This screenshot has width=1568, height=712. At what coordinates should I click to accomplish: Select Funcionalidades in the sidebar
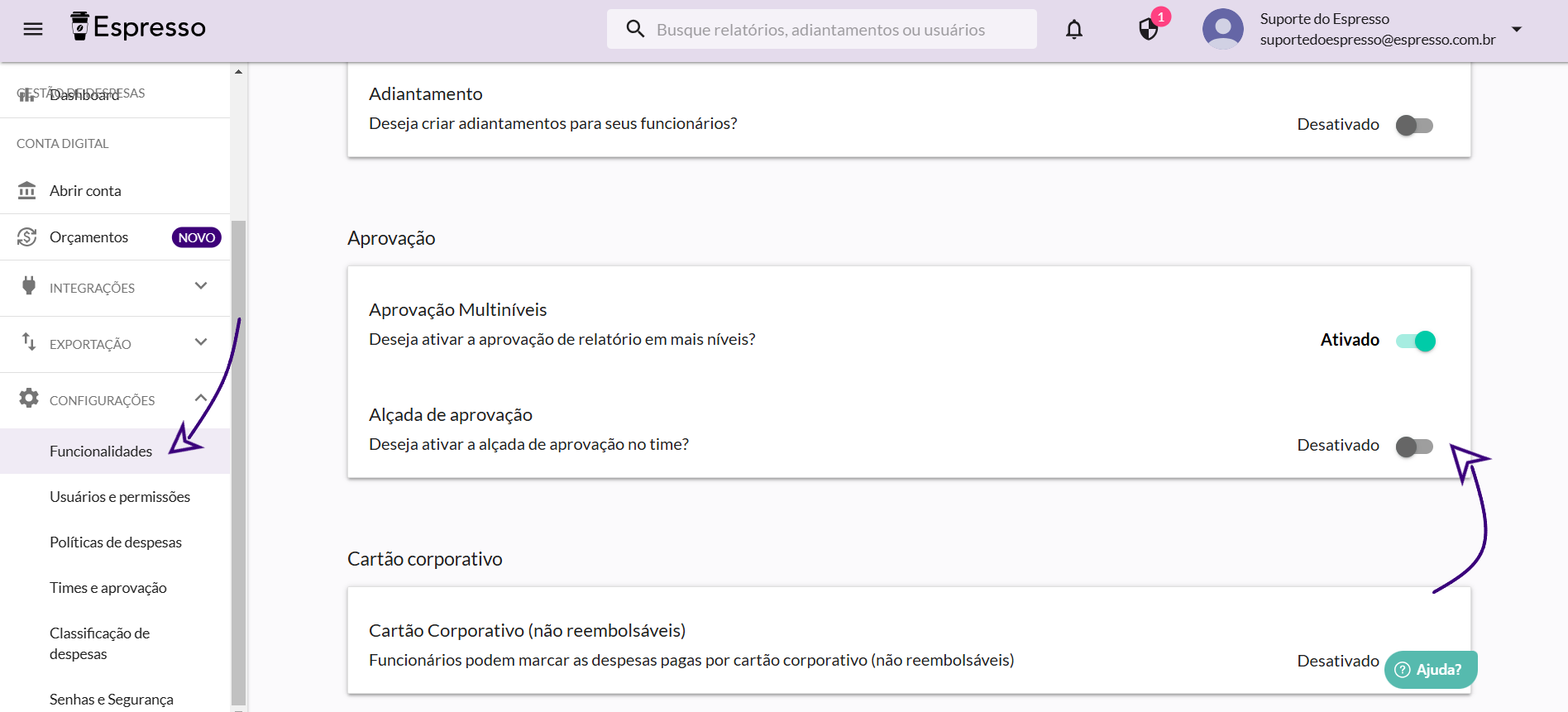115,451
